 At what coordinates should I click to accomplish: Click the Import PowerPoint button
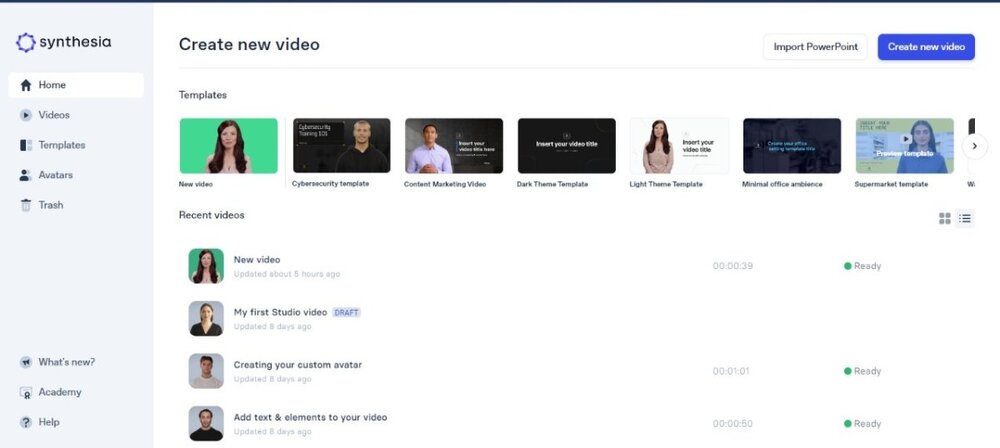pos(815,47)
